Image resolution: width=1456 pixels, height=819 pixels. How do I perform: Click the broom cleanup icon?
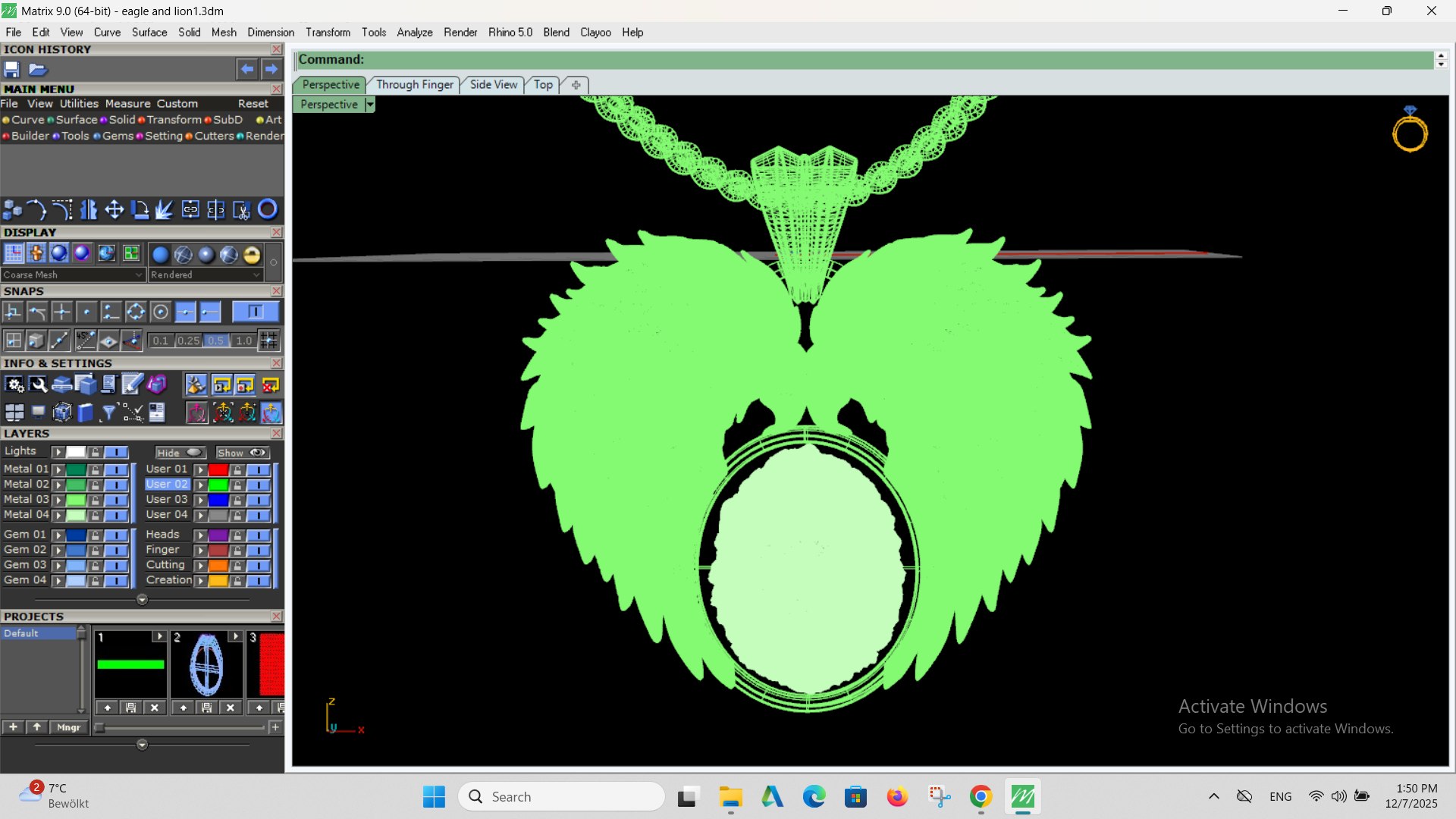[x=196, y=386]
